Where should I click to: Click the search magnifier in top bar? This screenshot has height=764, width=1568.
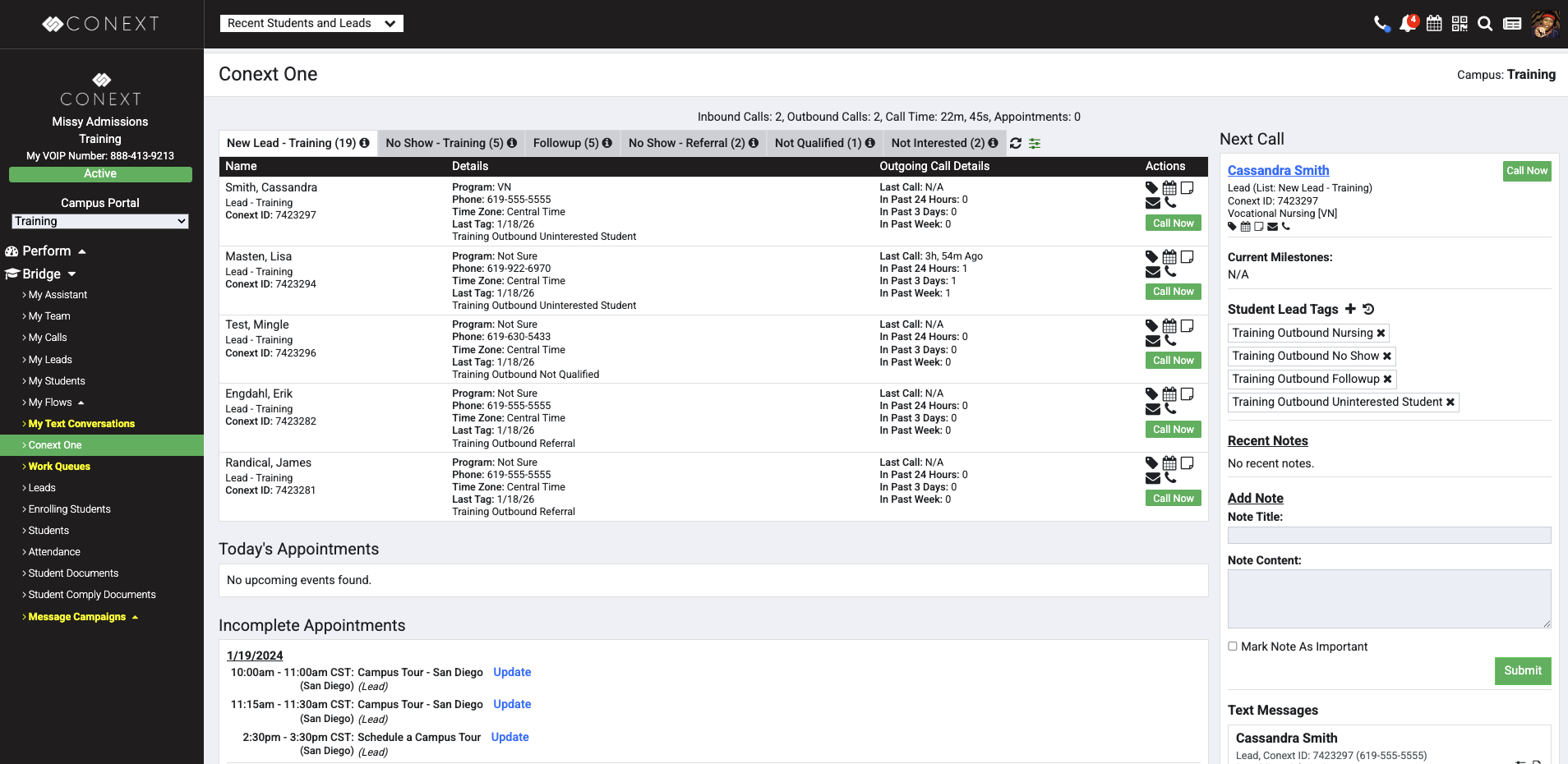point(1485,24)
